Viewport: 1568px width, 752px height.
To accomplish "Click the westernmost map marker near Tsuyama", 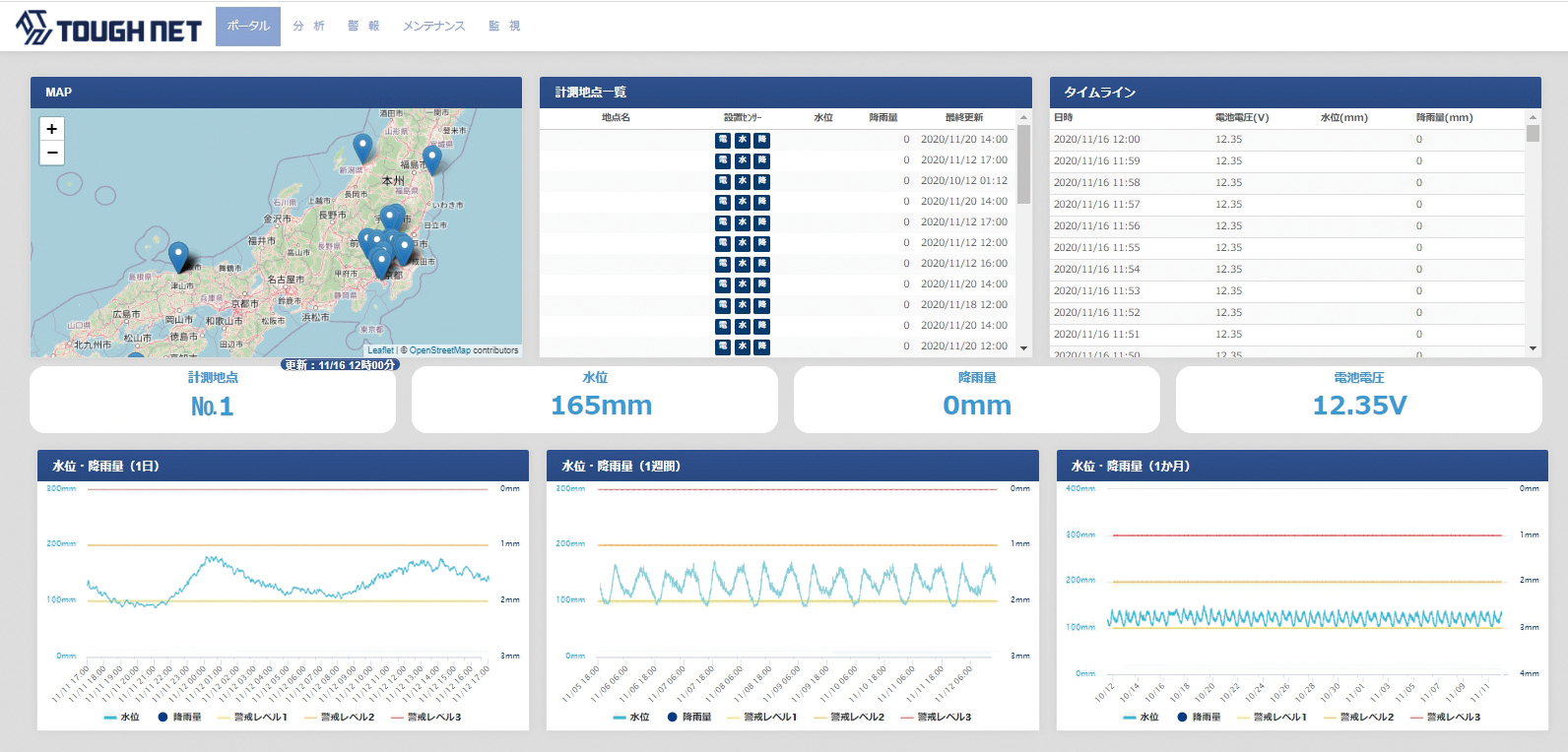I will [x=178, y=256].
